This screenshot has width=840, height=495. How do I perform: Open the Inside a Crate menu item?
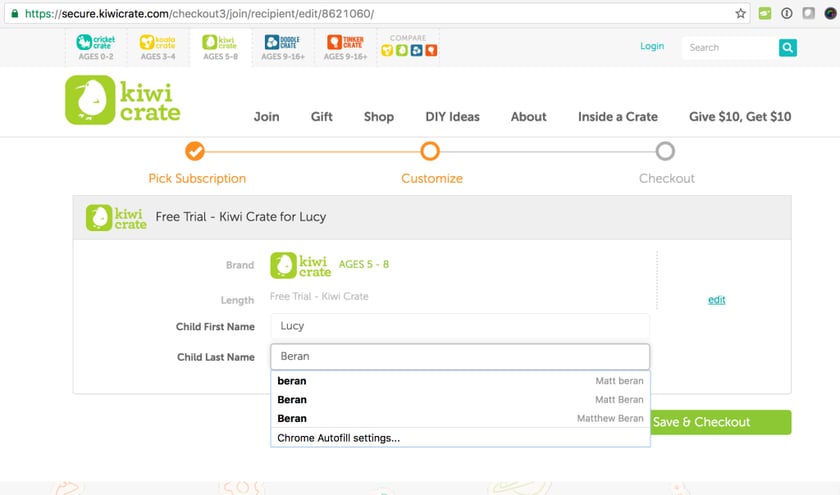click(618, 117)
